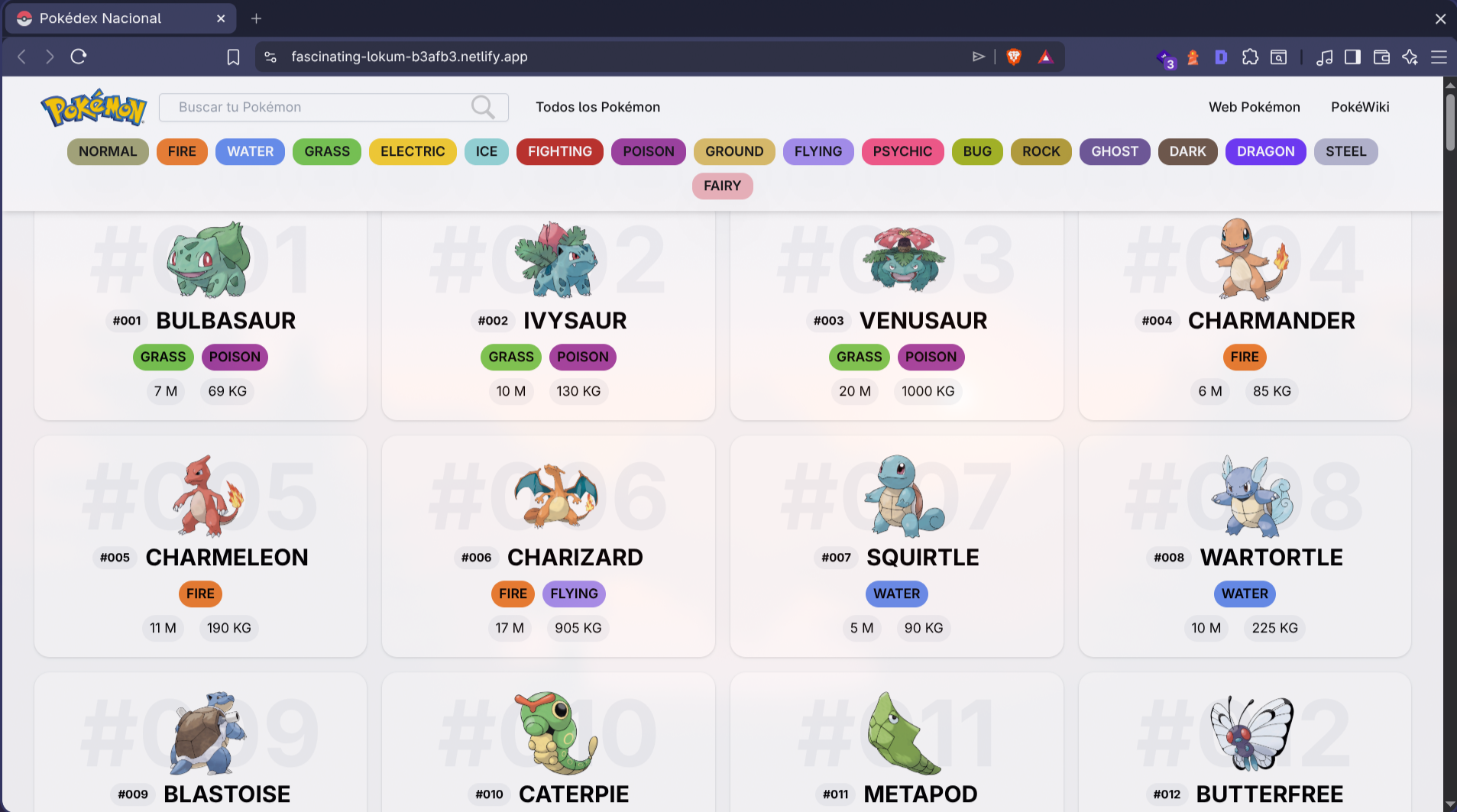Filter by FAIRY type
Viewport: 1457px width, 812px height.
[x=723, y=186]
